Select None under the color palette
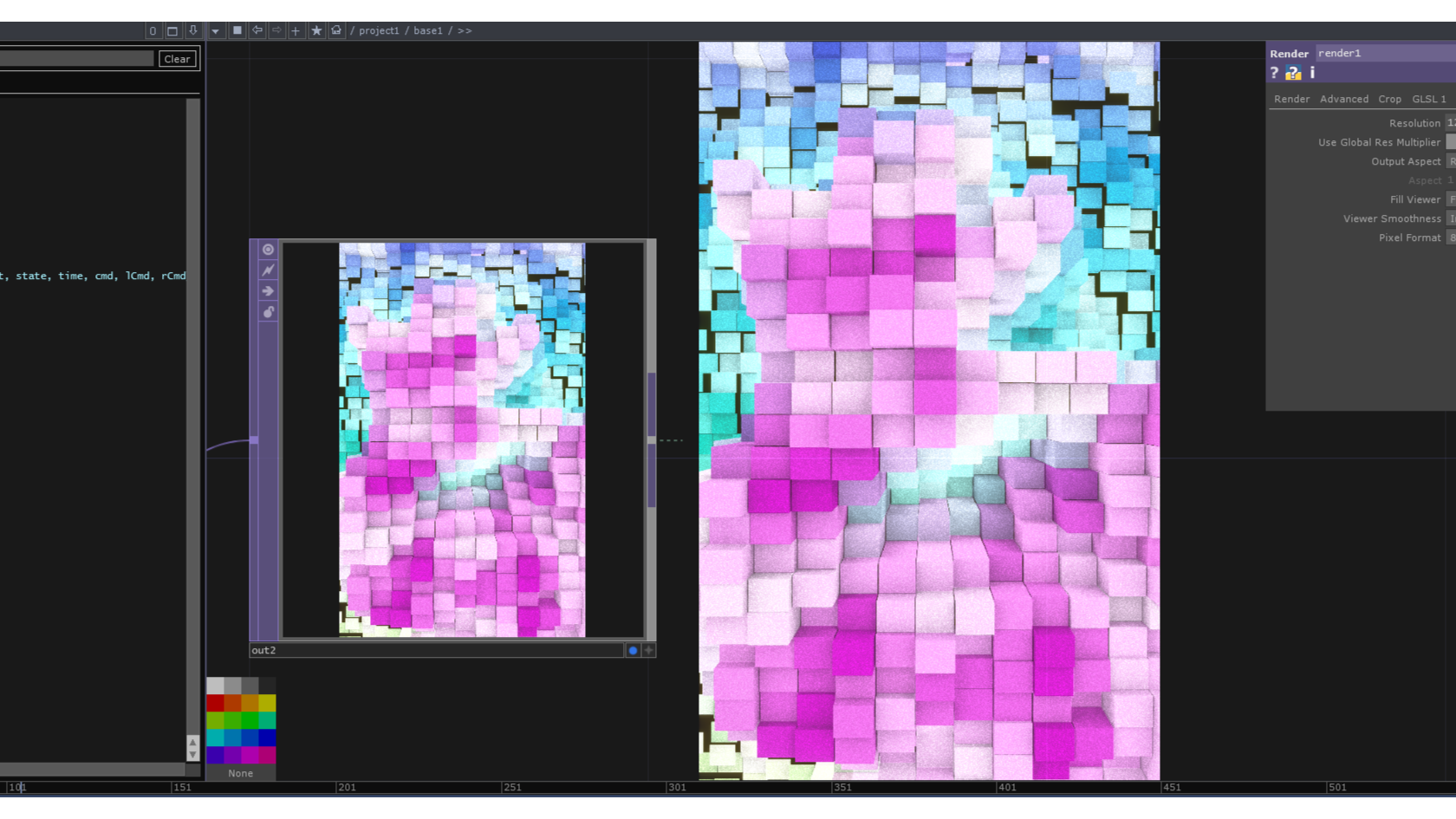This screenshot has height=819, width=1456. click(241, 773)
